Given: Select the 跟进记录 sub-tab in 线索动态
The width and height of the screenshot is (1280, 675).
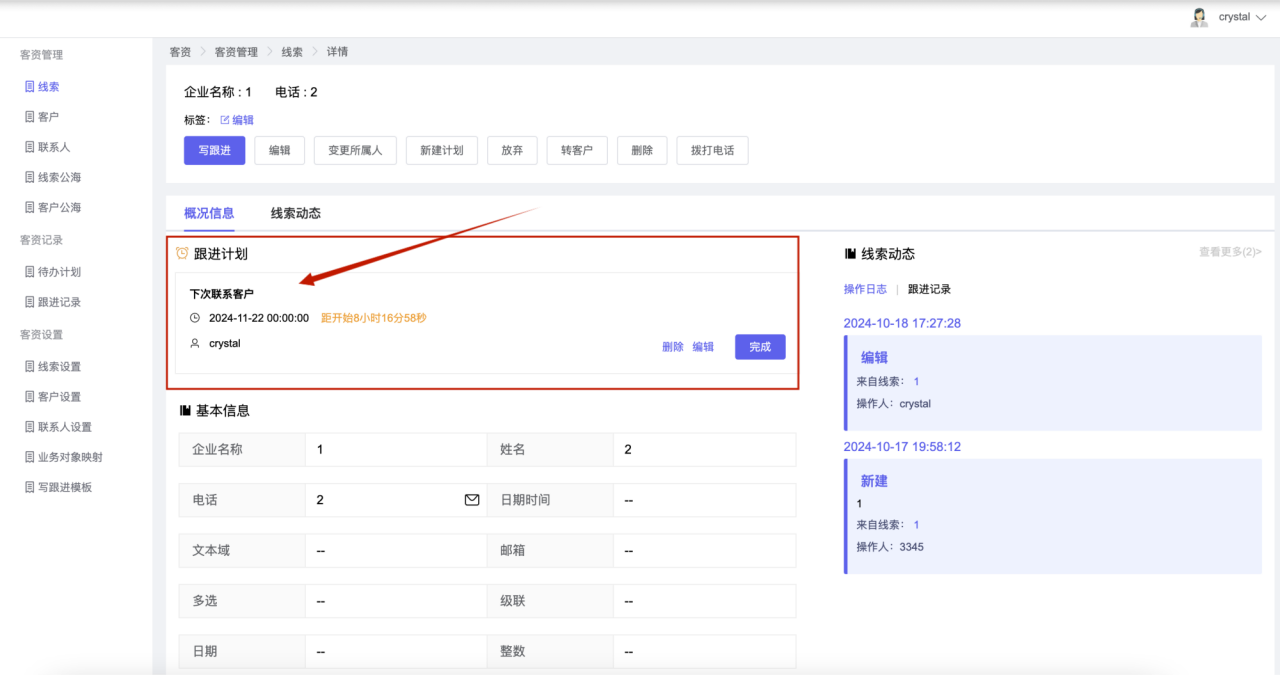Looking at the screenshot, I should (929, 289).
